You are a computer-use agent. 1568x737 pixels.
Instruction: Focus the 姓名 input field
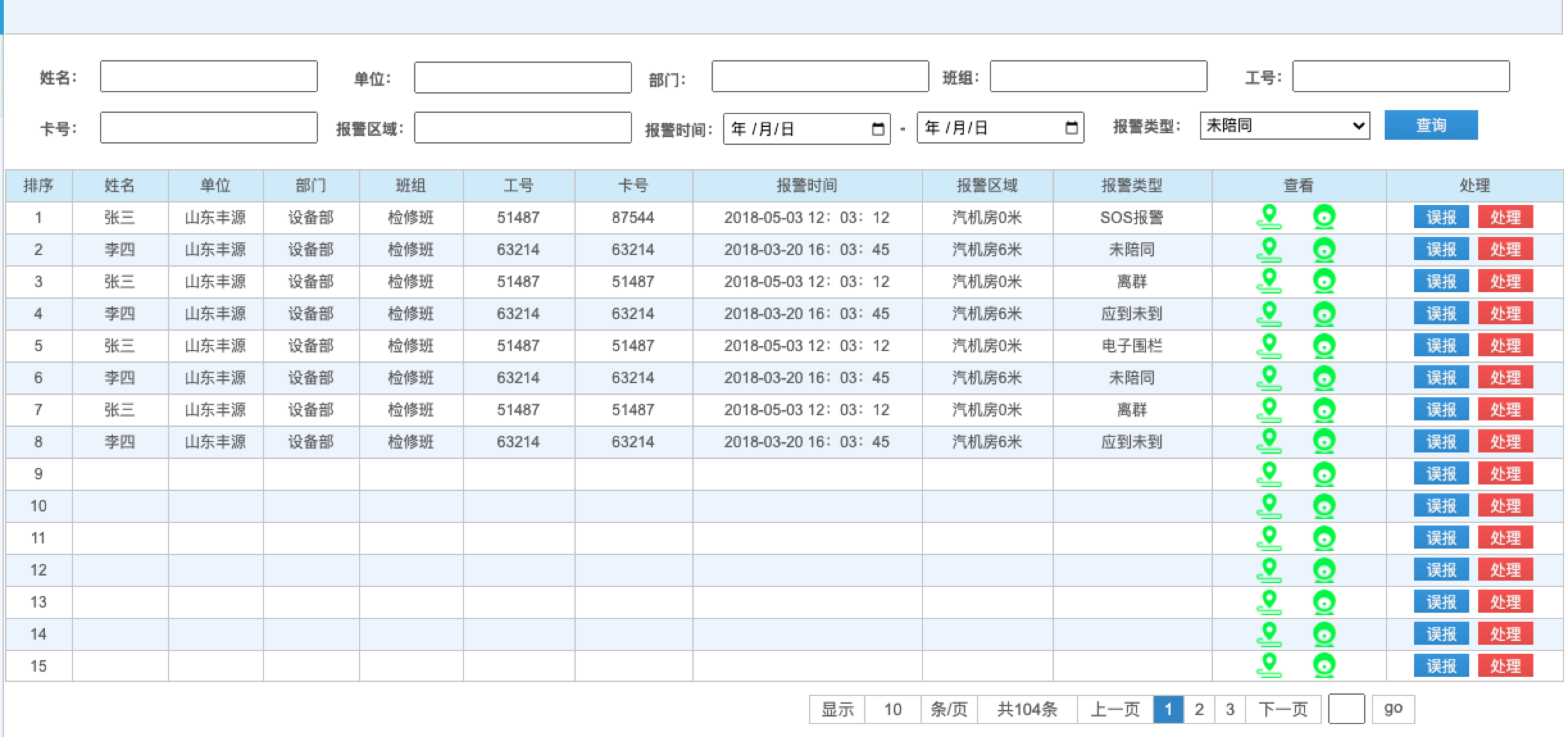coord(208,76)
